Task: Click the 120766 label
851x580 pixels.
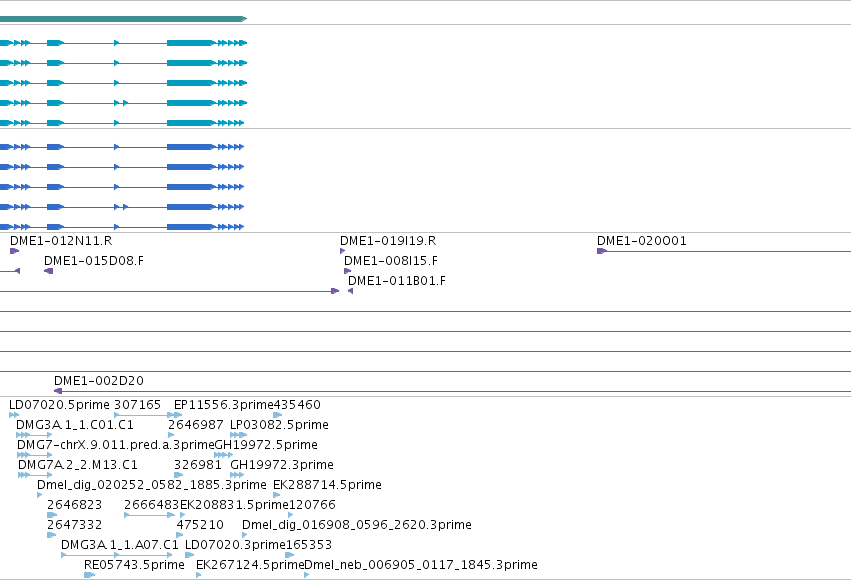Action: tap(312, 505)
